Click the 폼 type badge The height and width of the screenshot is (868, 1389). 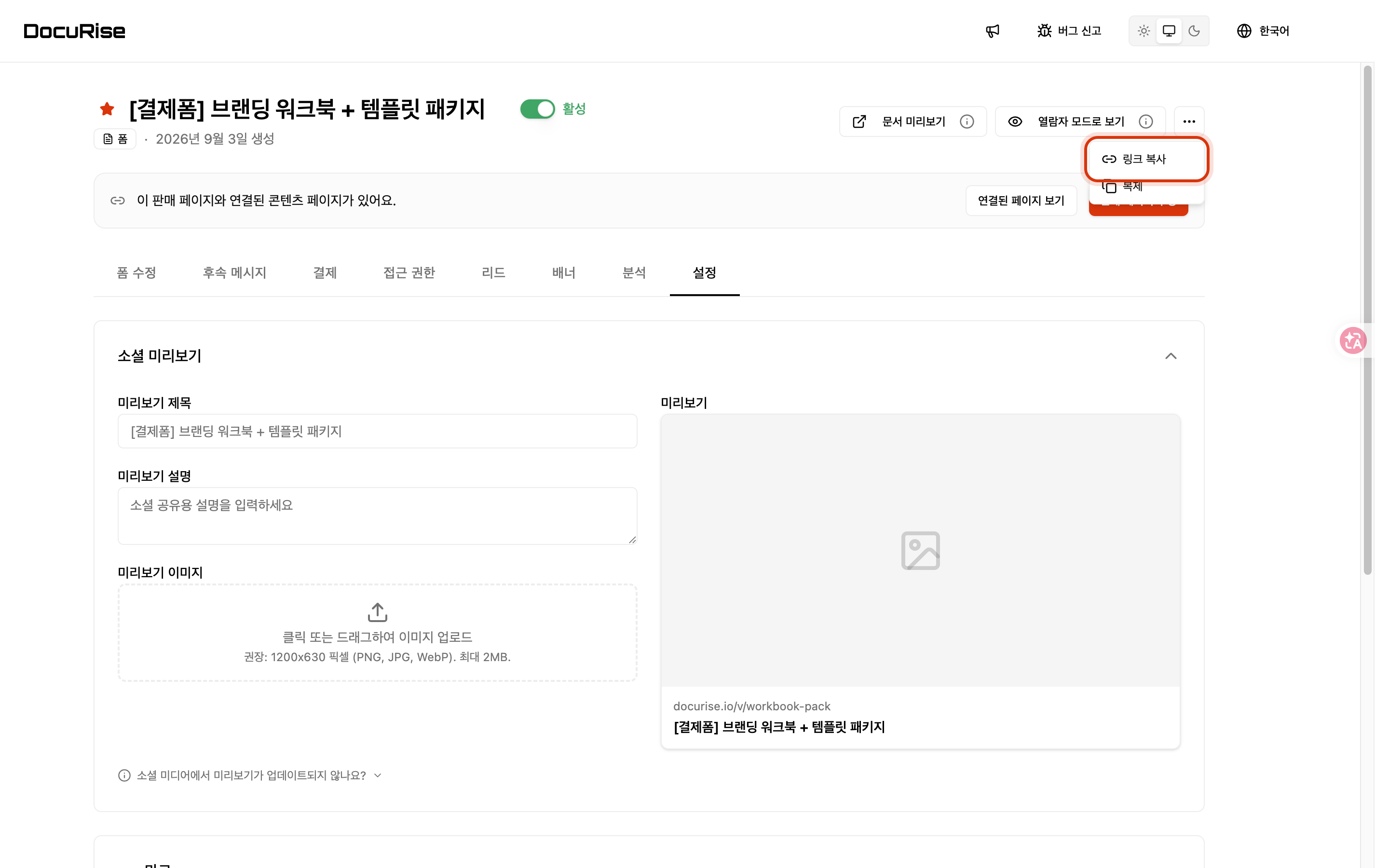pyautogui.click(x=115, y=139)
